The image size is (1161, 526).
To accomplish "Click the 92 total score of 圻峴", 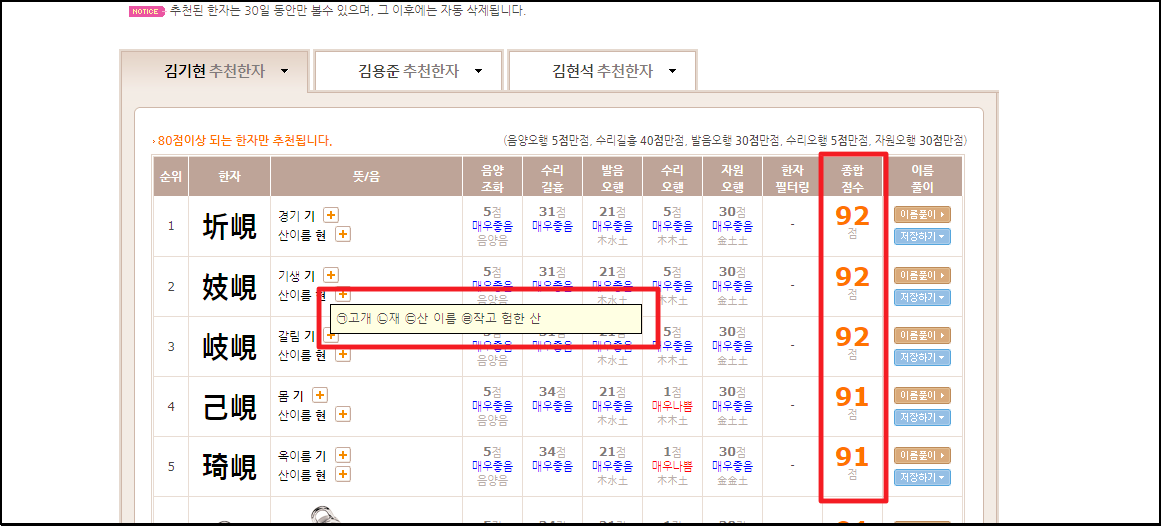I will pos(852,216).
